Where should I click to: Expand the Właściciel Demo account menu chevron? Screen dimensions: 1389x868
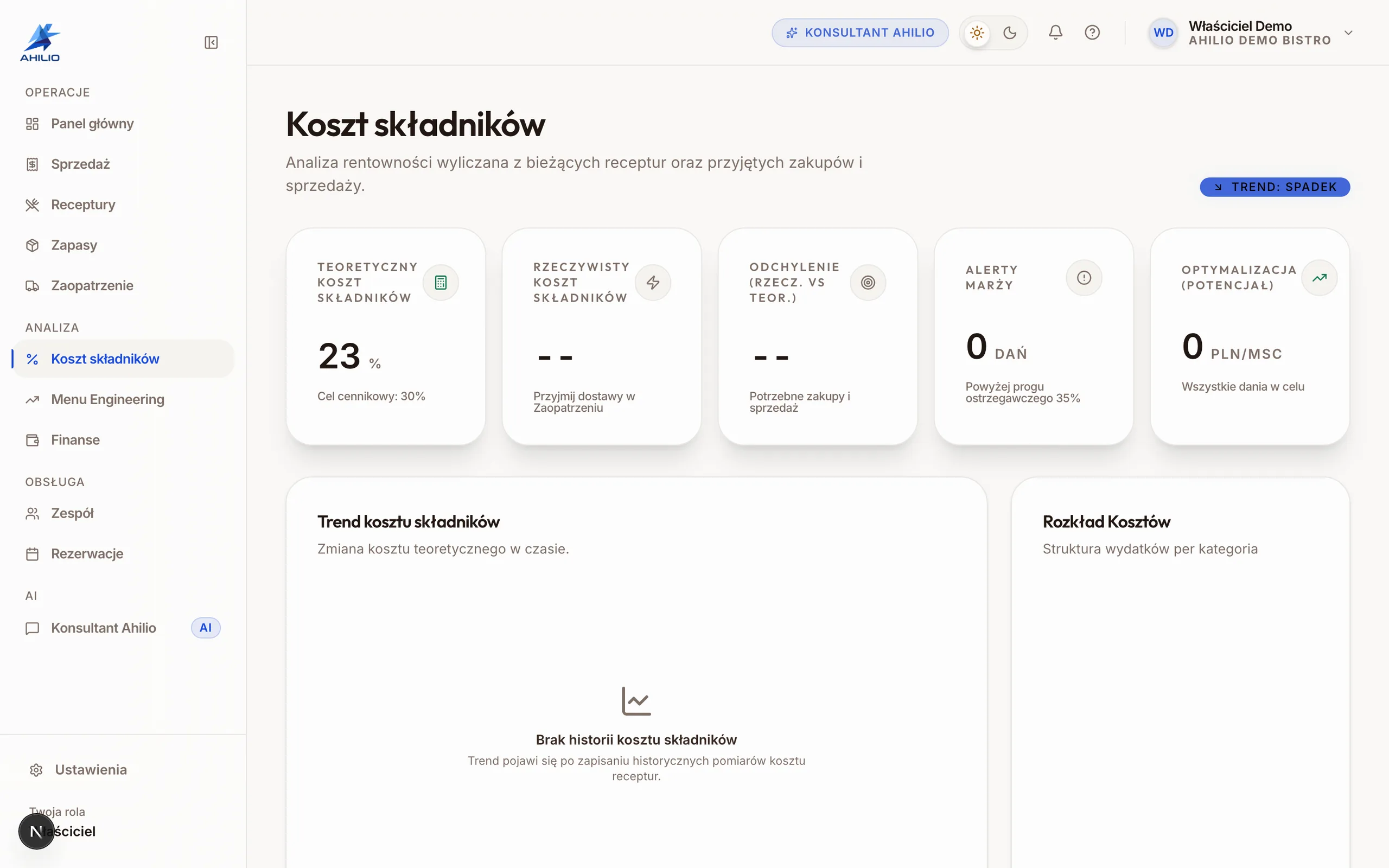[1349, 33]
